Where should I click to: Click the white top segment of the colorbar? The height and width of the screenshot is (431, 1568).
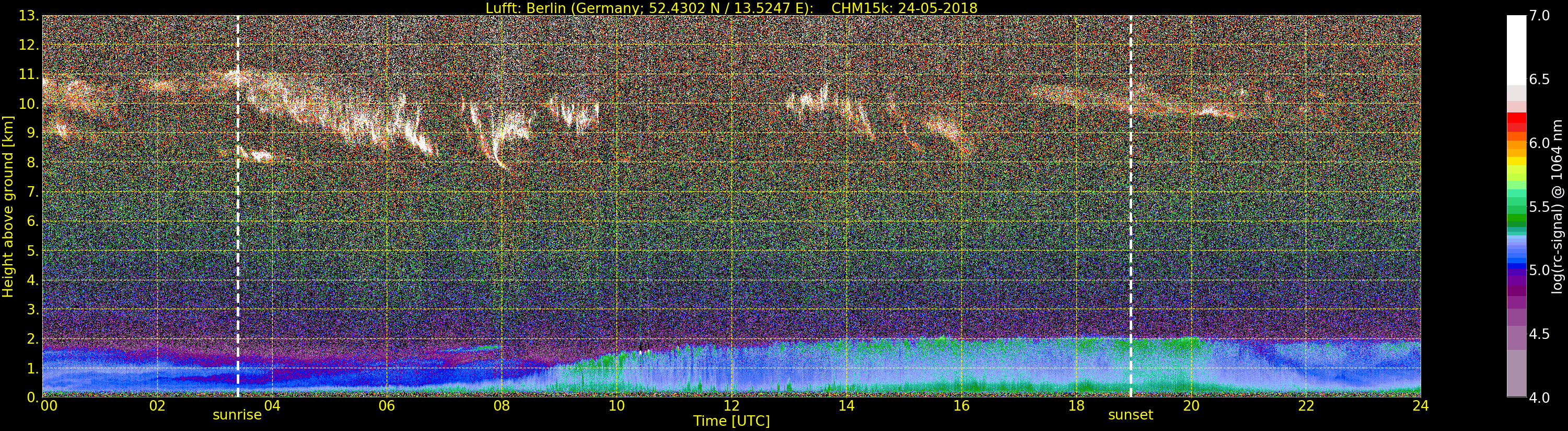1516,50
